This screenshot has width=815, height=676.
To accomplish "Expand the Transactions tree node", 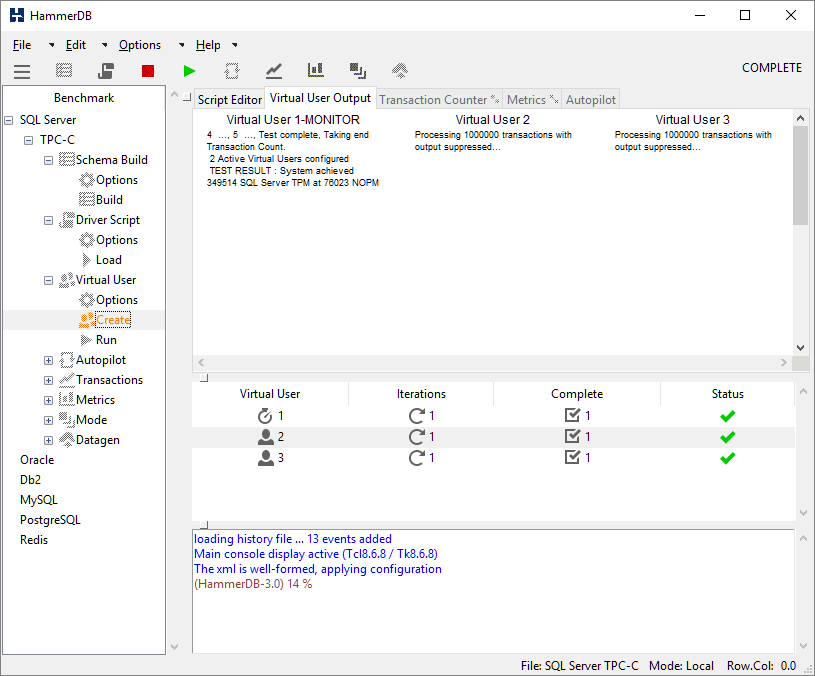I will (x=48, y=380).
